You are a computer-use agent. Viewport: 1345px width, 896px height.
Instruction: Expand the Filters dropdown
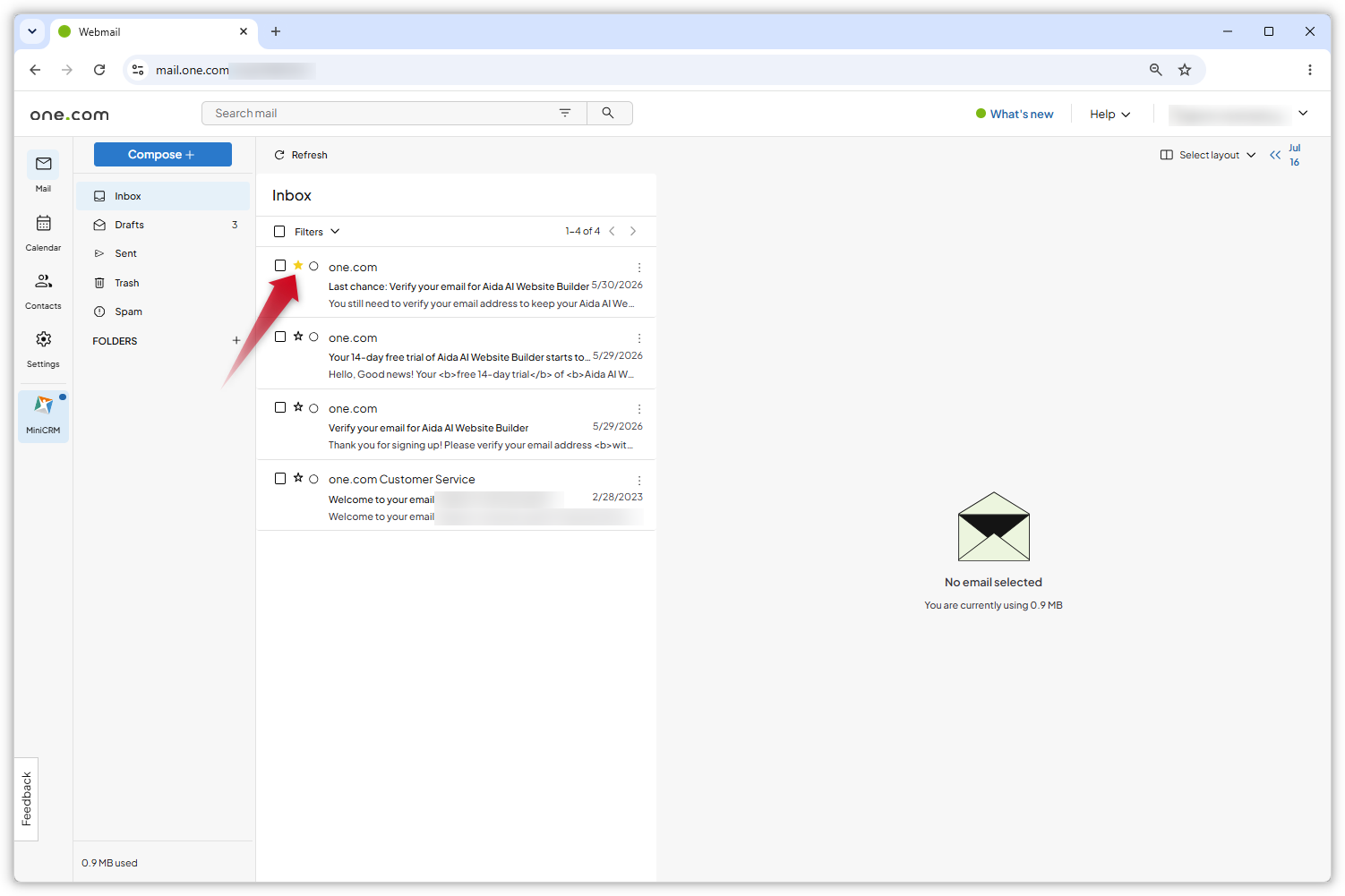[x=317, y=232]
